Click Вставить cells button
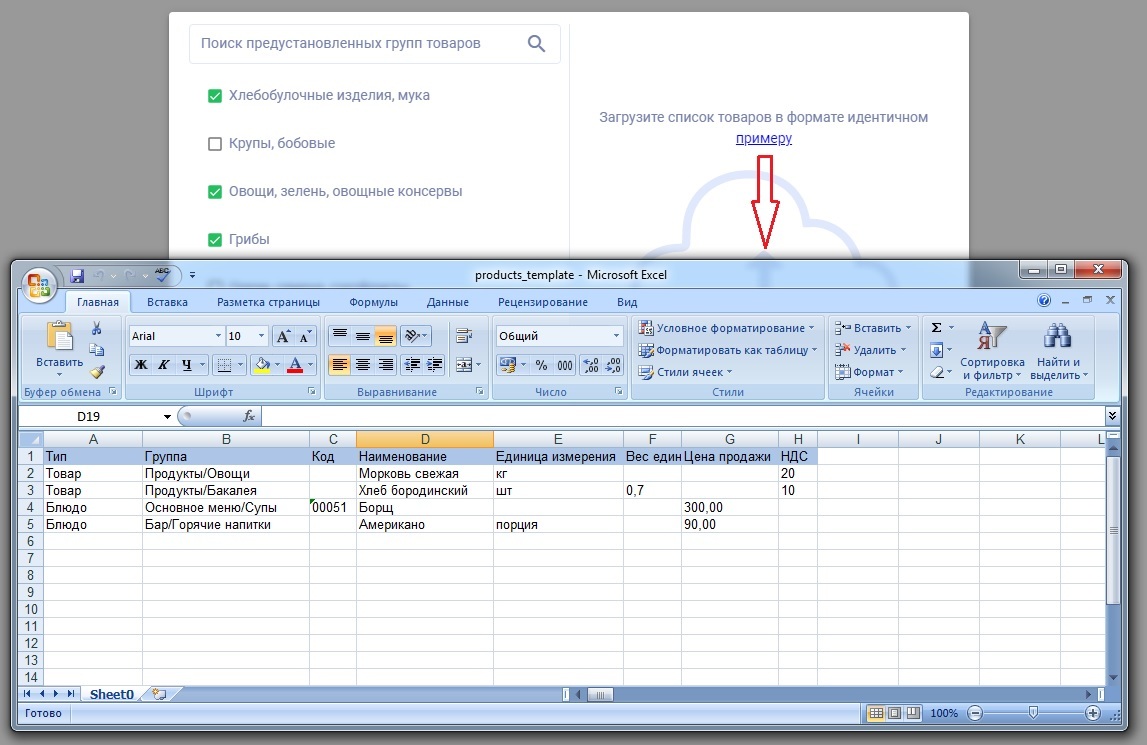Image resolution: width=1147 pixels, height=745 pixels. (x=873, y=328)
